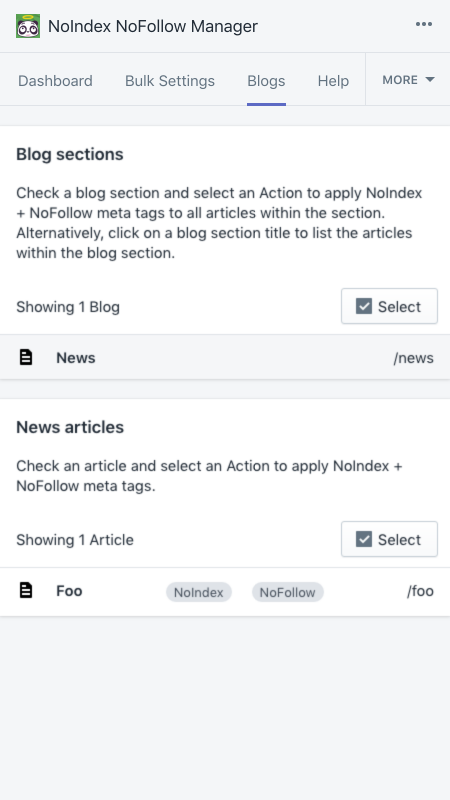450x800 pixels.
Task: Open the Bulk Settings tab
Action: point(170,81)
